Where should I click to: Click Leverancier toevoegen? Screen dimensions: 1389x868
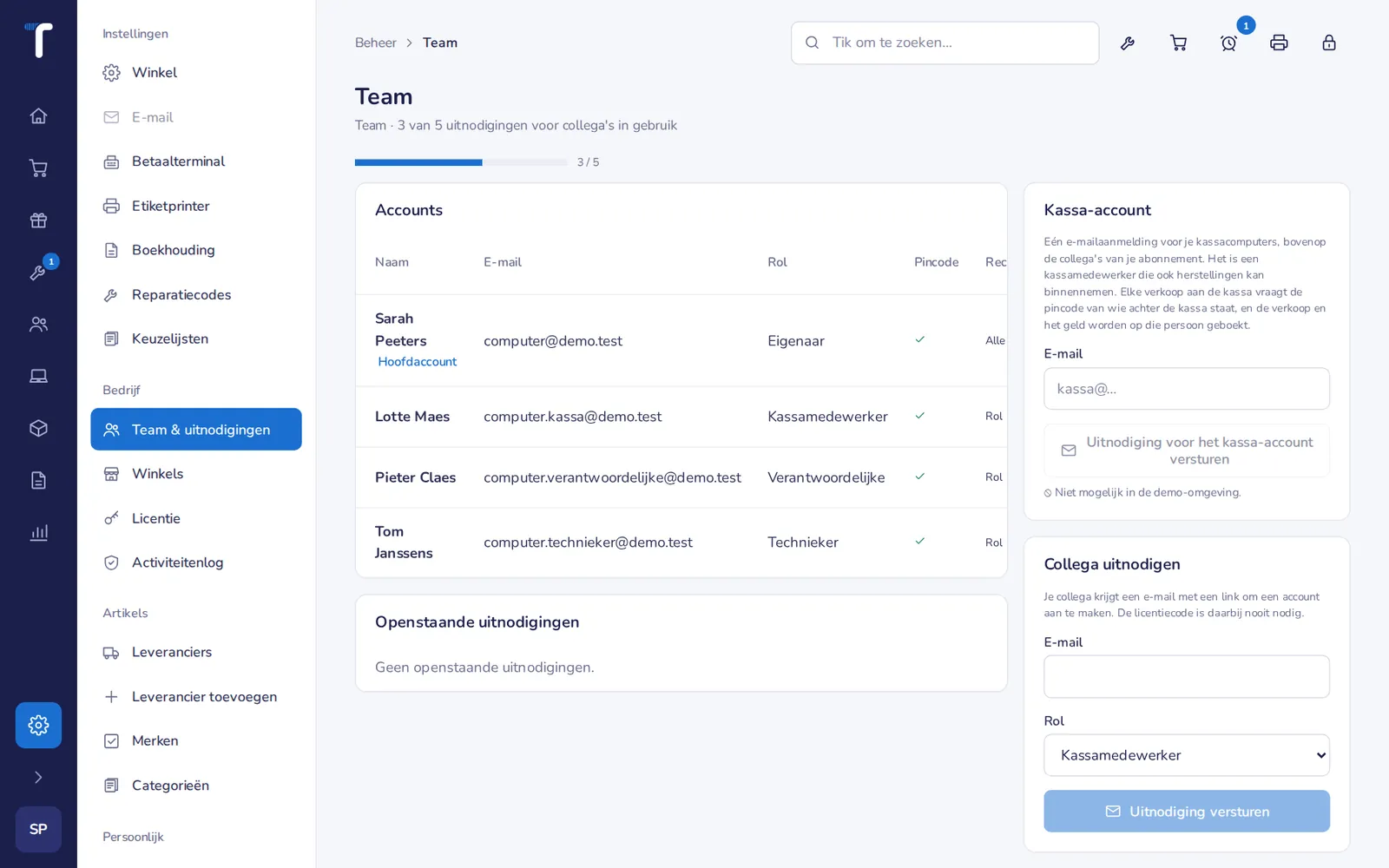tap(196, 697)
